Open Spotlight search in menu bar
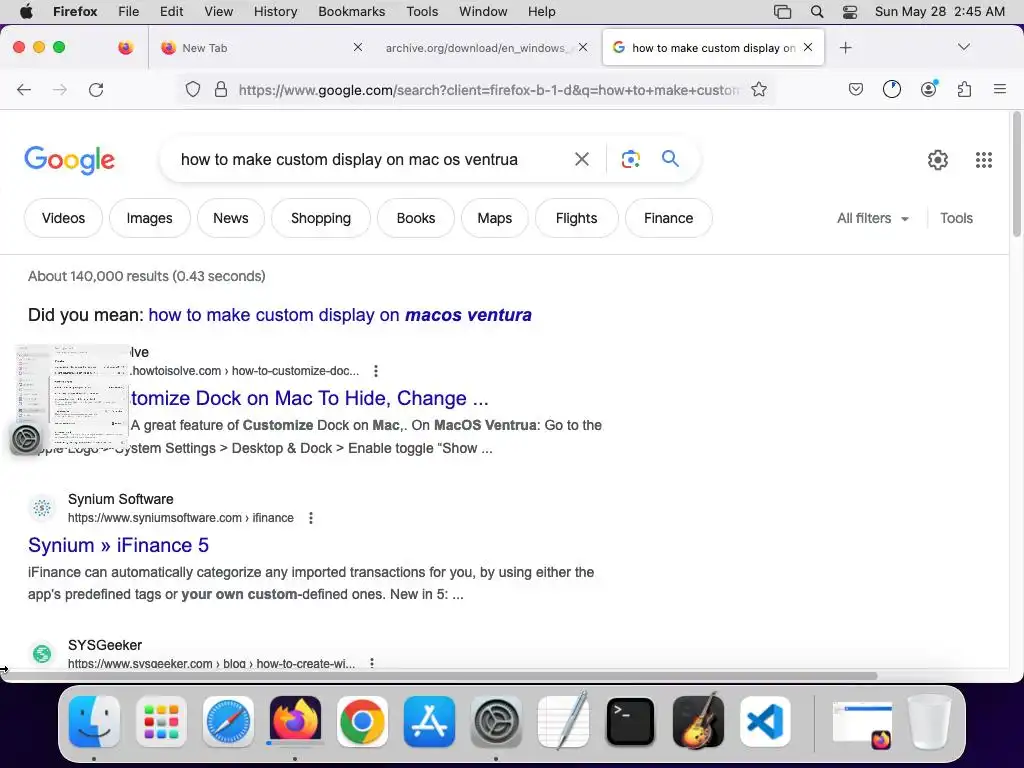The width and height of the screenshot is (1024, 768). (816, 11)
